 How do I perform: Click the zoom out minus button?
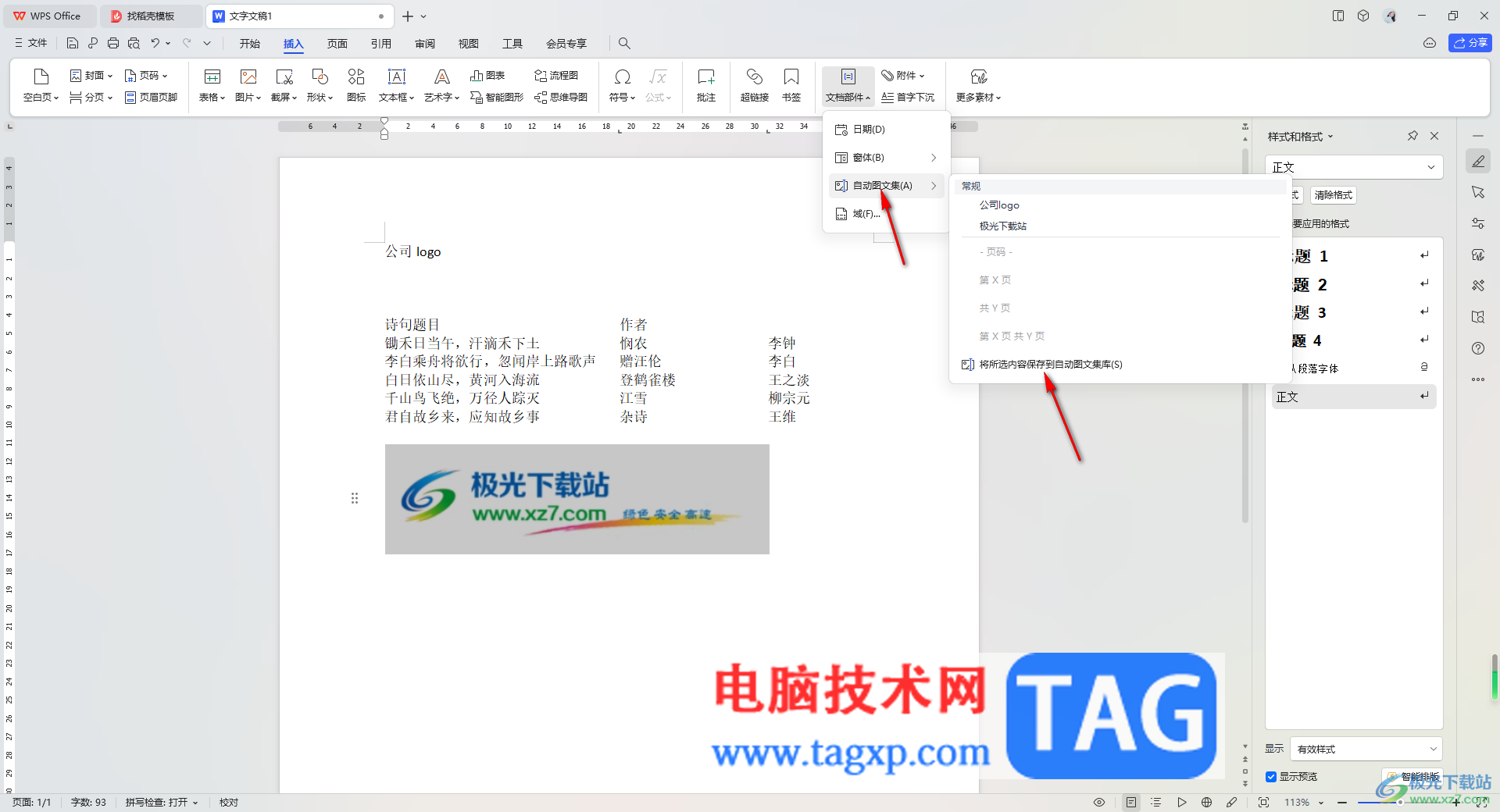pyautogui.click(x=1342, y=803)
